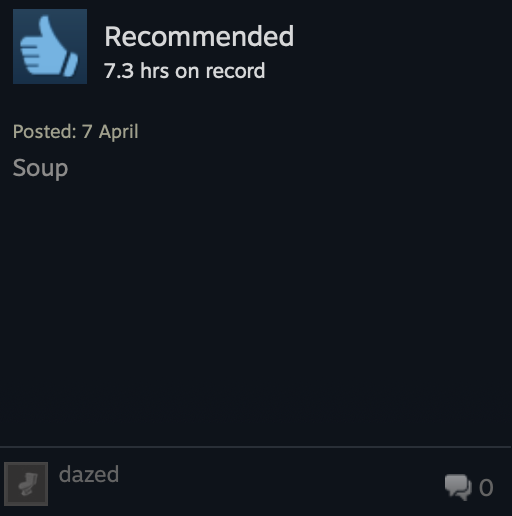Select the 7.3 hrs on record text
This screenshot has height=516, width=512.
point(184,71)
